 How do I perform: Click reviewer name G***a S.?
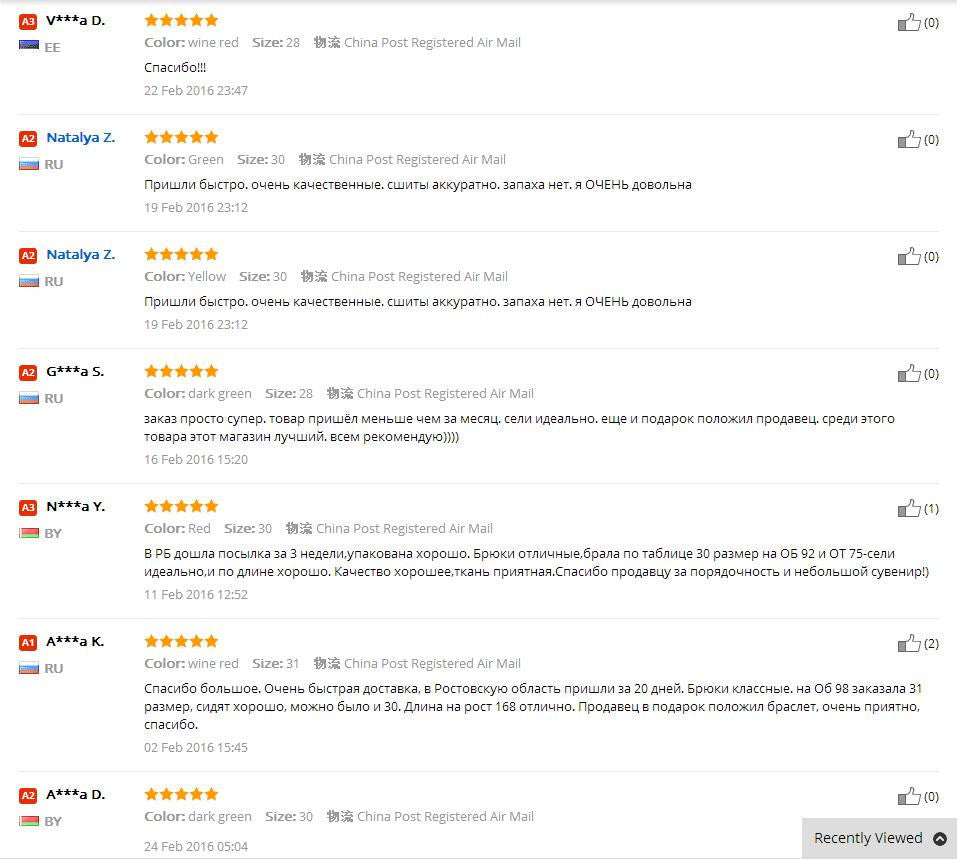coord(75,372)
